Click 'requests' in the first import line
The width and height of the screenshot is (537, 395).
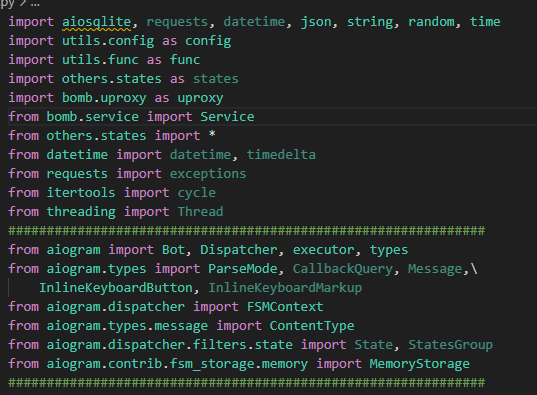(177, 22)
